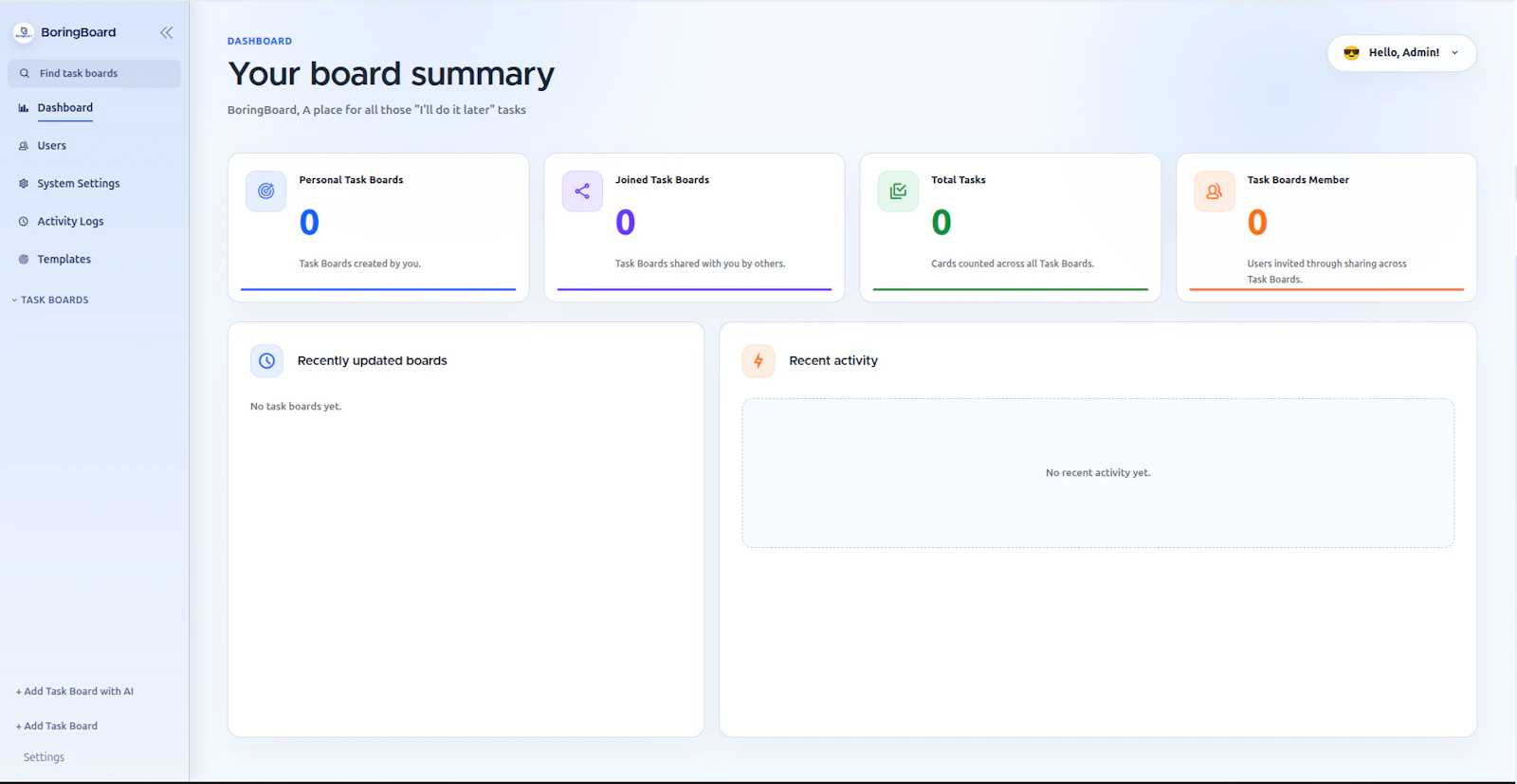Click the 'Recent activity' title
Screen dimensions: 1517x784
coord(833,361)
